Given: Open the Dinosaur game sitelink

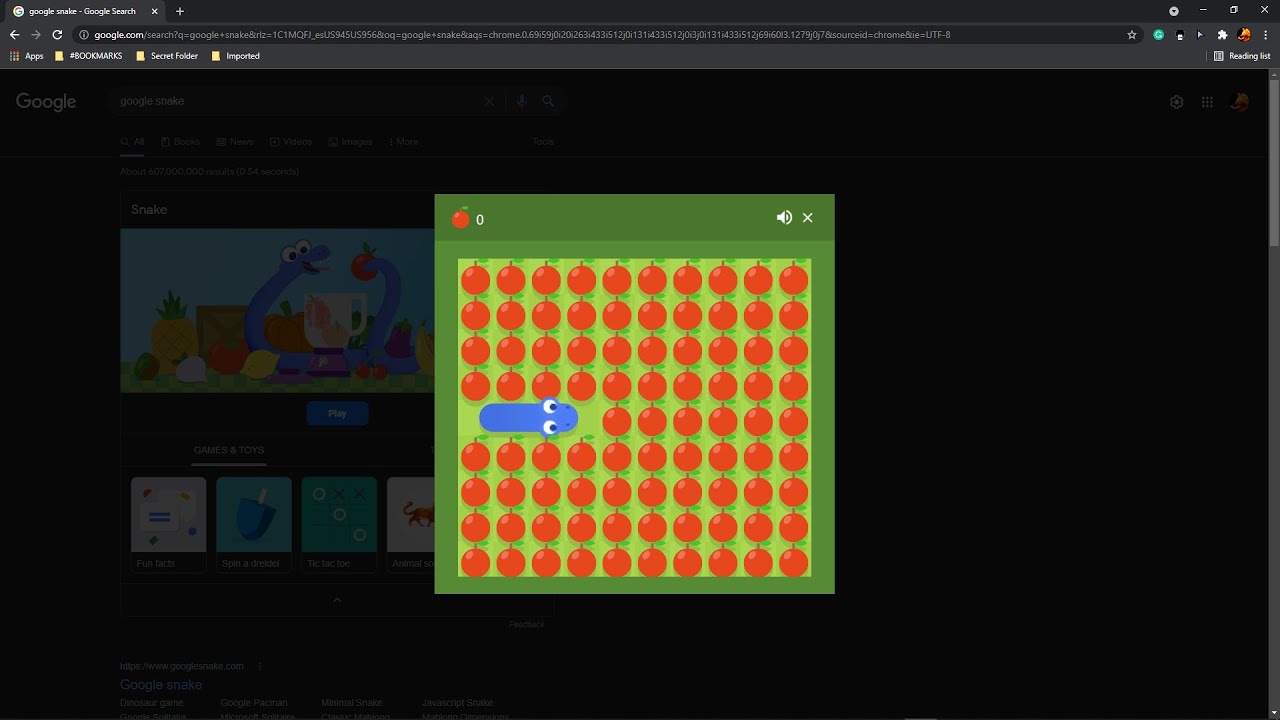Looking at the screenshot, I should (x=152, y=703).
